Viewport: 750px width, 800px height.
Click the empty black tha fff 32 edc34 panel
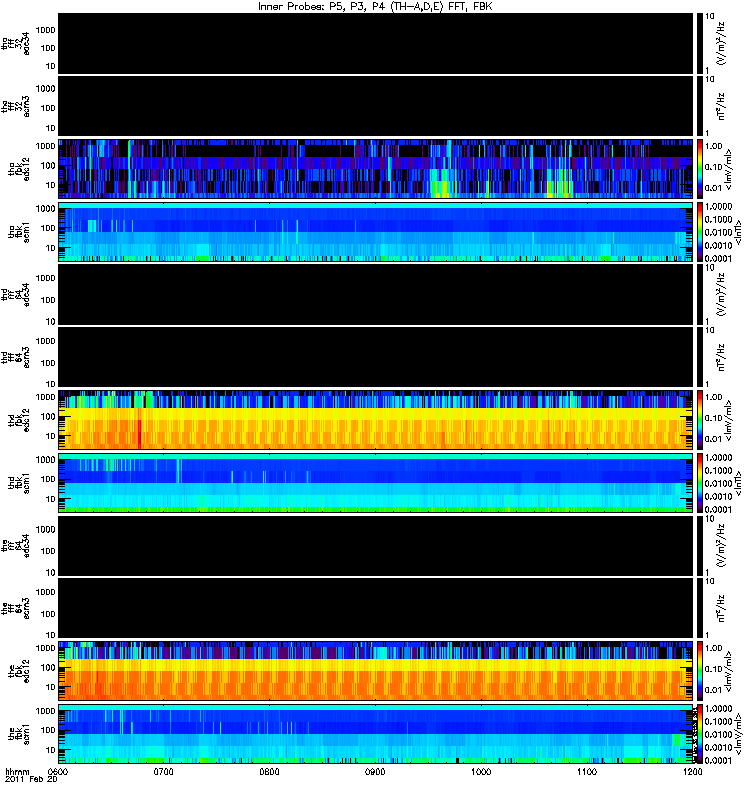coord(375,43)
